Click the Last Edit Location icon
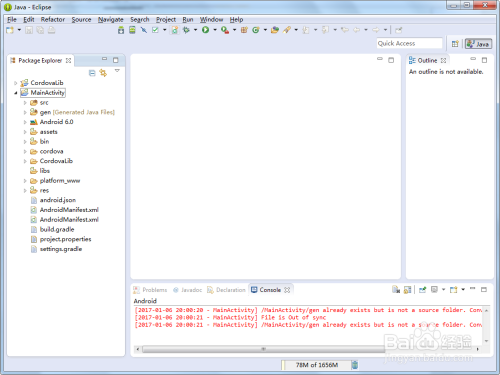The width and height of the screenshot is (500, 375). (345, 30)
